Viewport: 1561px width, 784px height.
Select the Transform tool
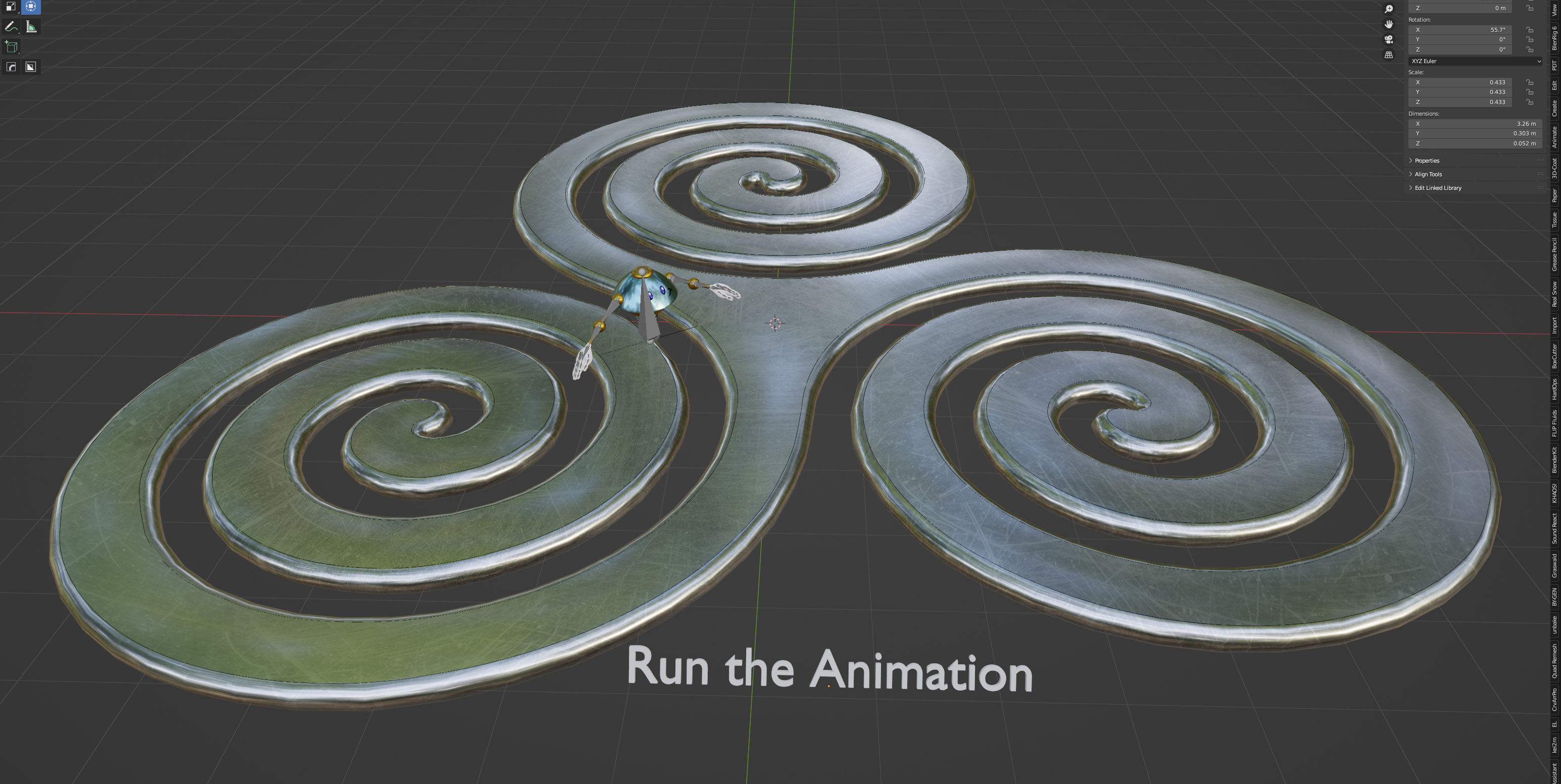(31, 7)
